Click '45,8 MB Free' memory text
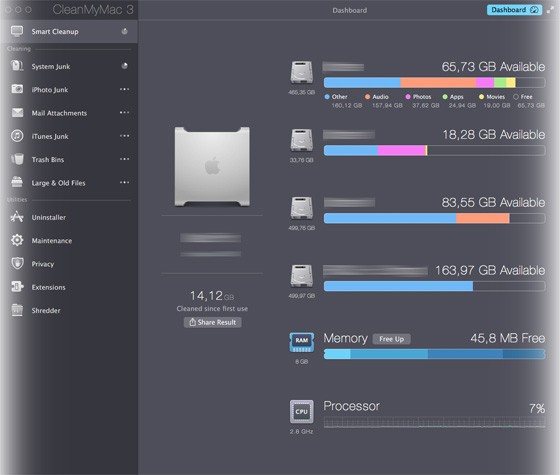 coord(508,338)
